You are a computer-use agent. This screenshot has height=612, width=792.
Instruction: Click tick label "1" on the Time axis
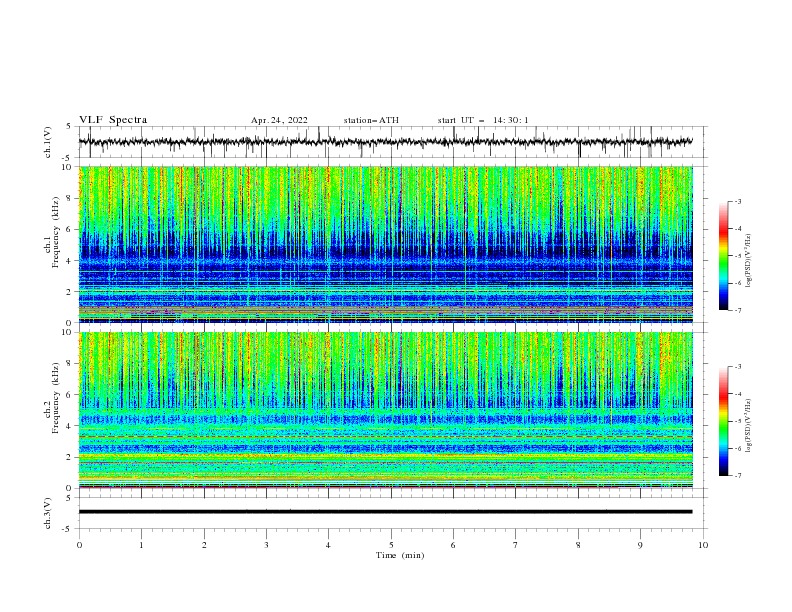141,545
